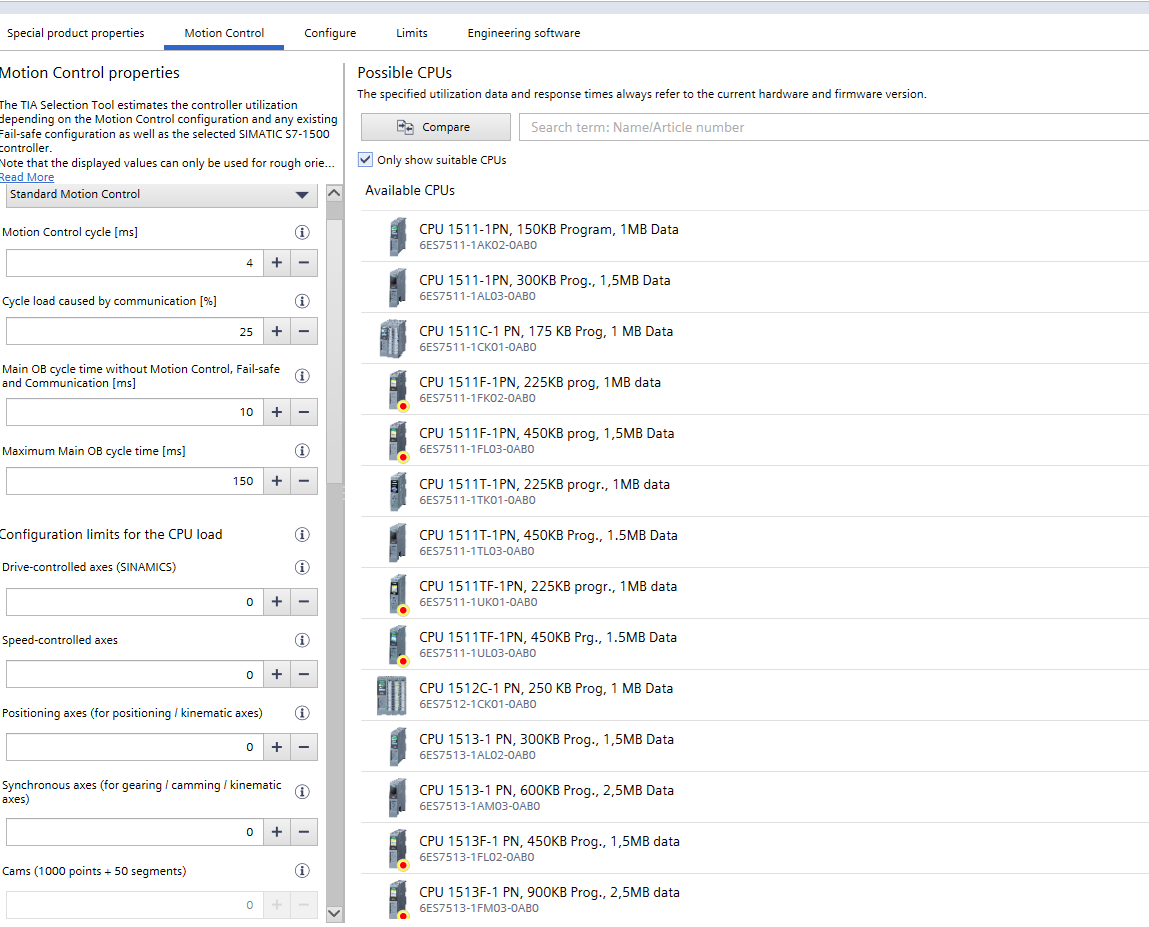Show info for Cams (1000 points)

click(302, 871)
